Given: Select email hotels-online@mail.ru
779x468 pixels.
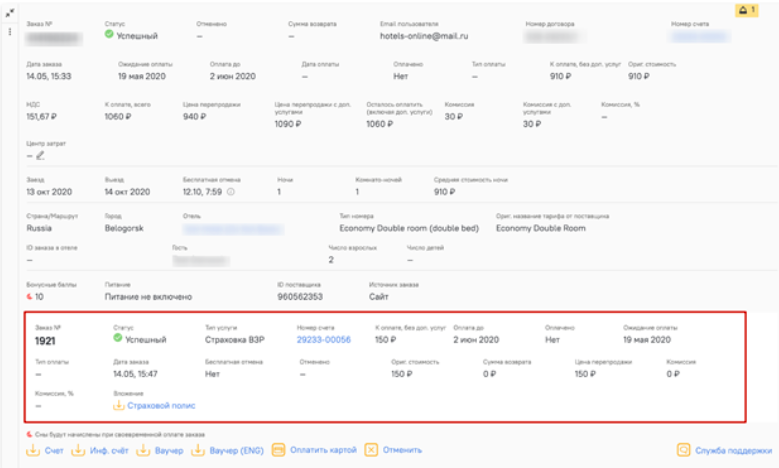Looking at the screenshot, I should pos(424,36).
